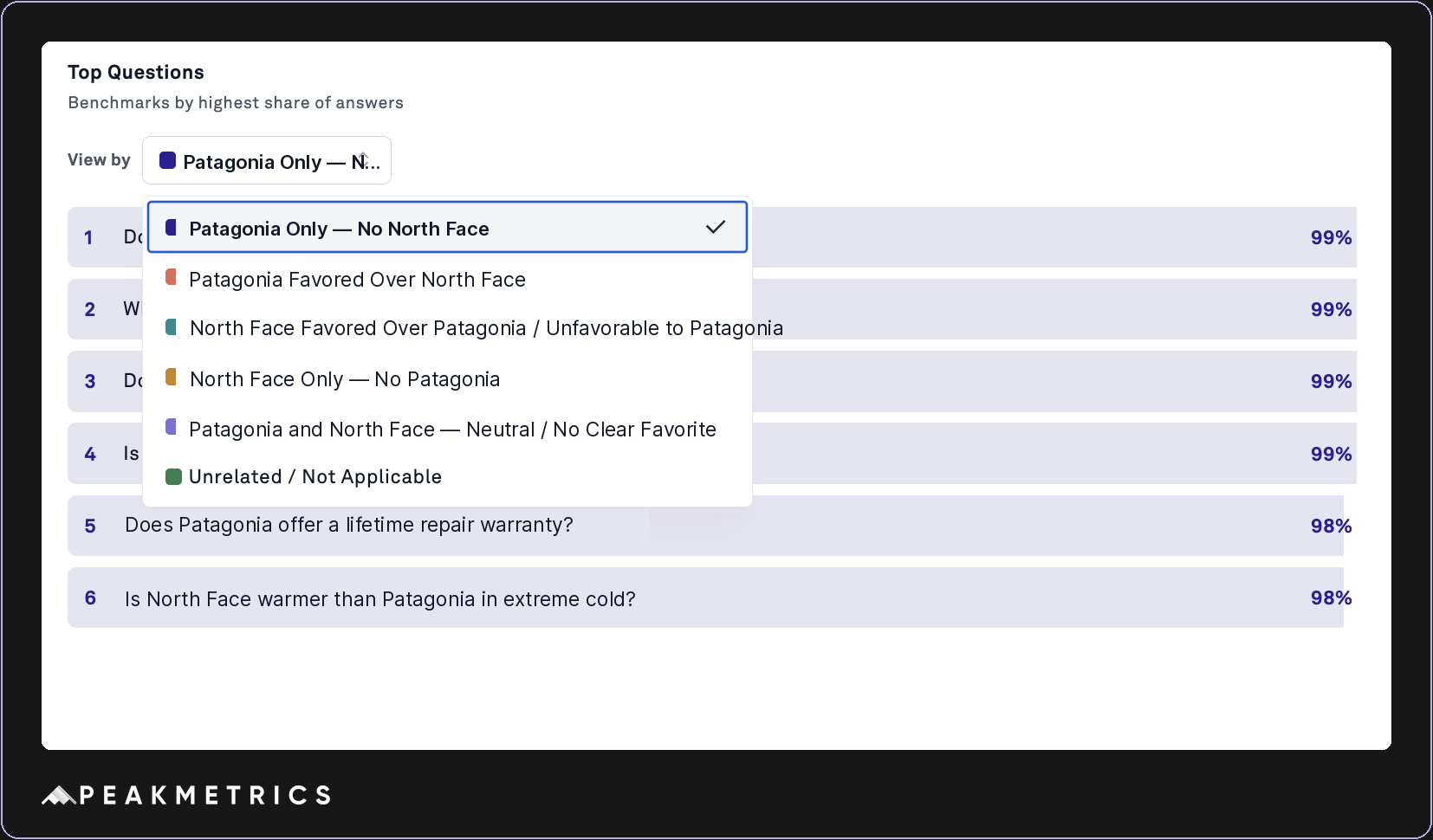Click the checkmark on the selected option

pos(716,228)
